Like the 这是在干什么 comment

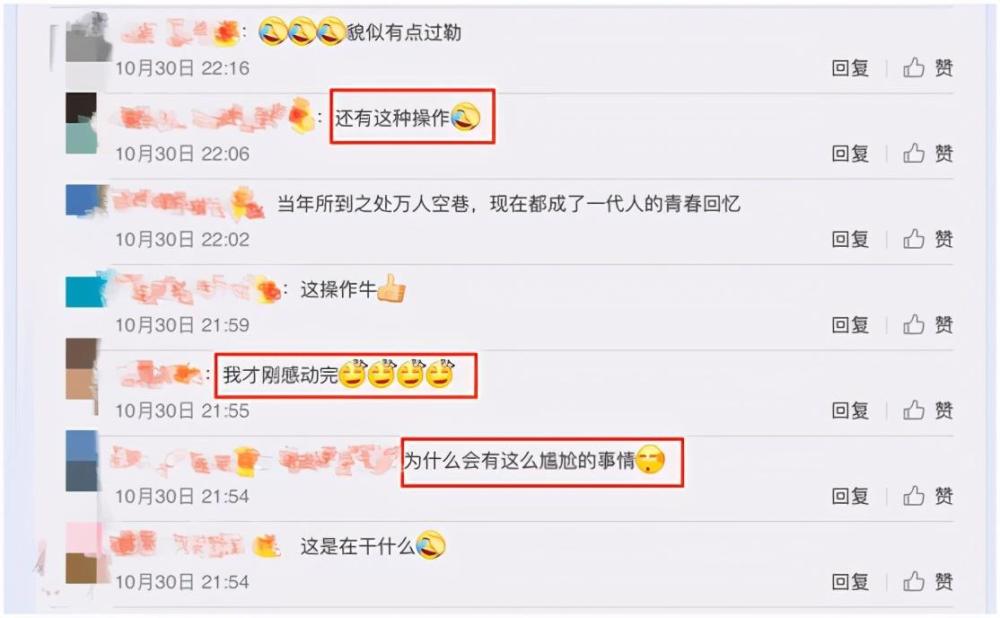click(927, 581)
